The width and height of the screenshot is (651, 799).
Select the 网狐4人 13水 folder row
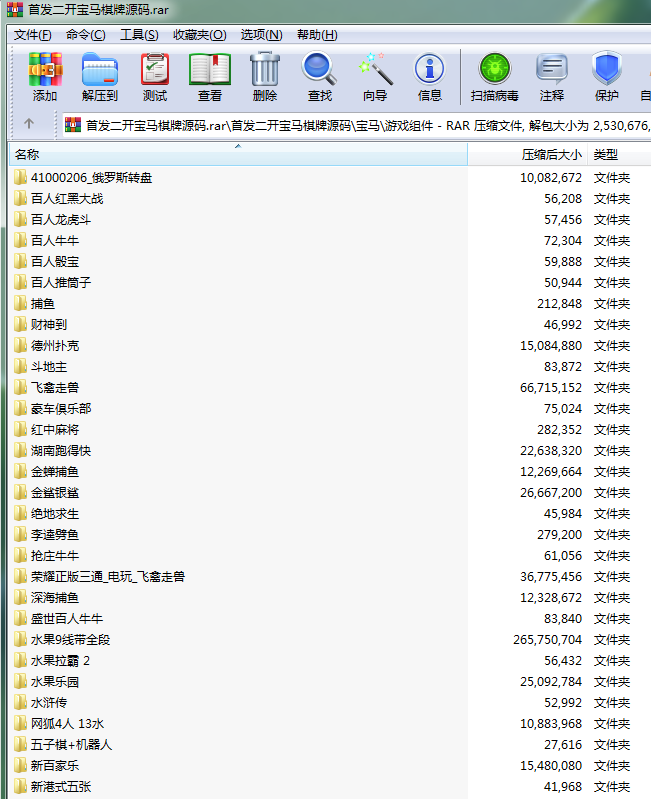pyautogui.click(x=330, y=724)
